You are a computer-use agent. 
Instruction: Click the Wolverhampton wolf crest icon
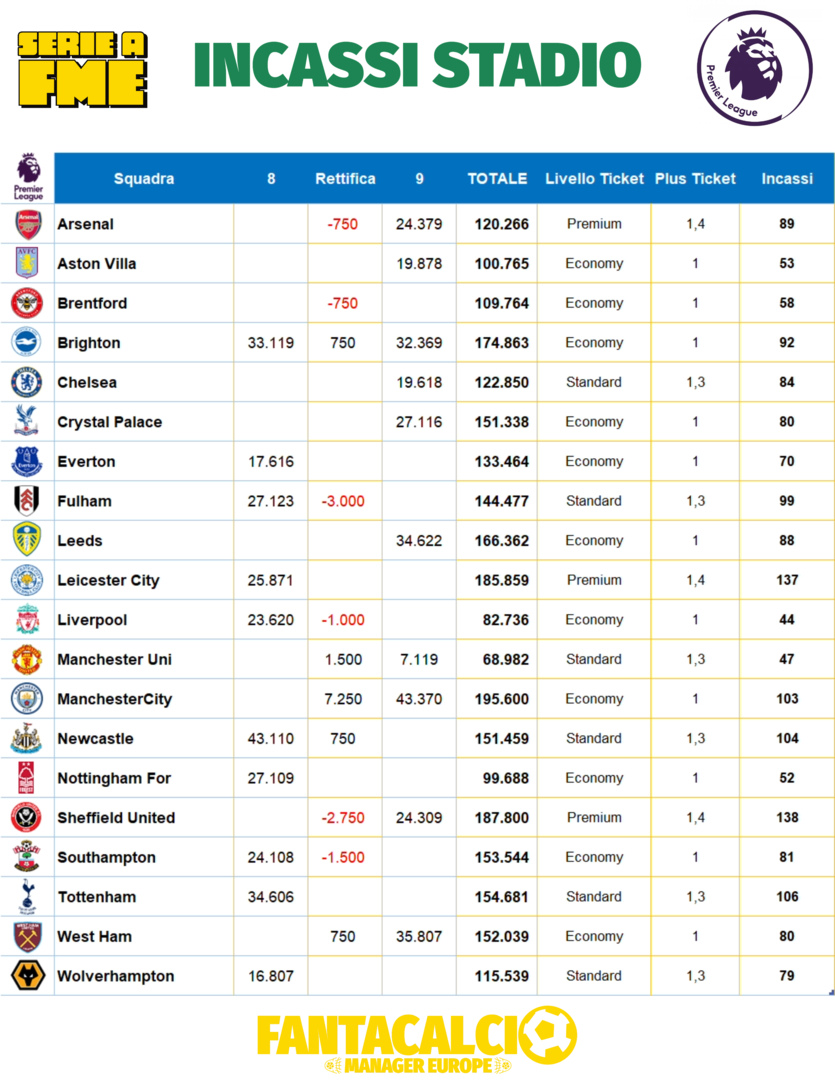(x=27, y=976)
